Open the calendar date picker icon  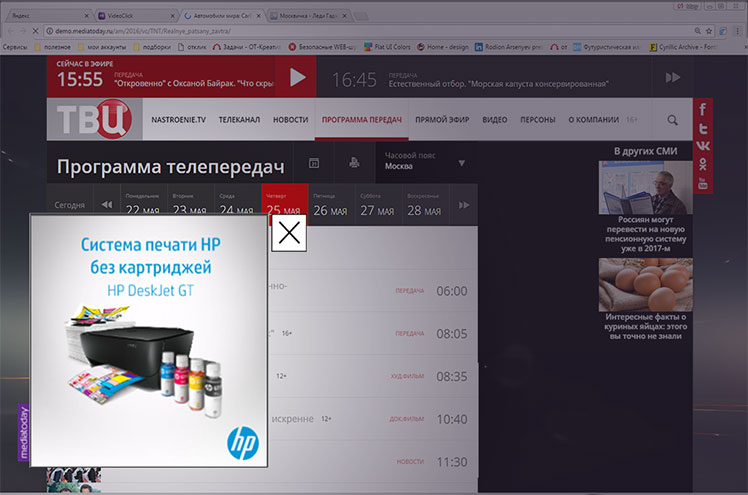tap(314, 163)
